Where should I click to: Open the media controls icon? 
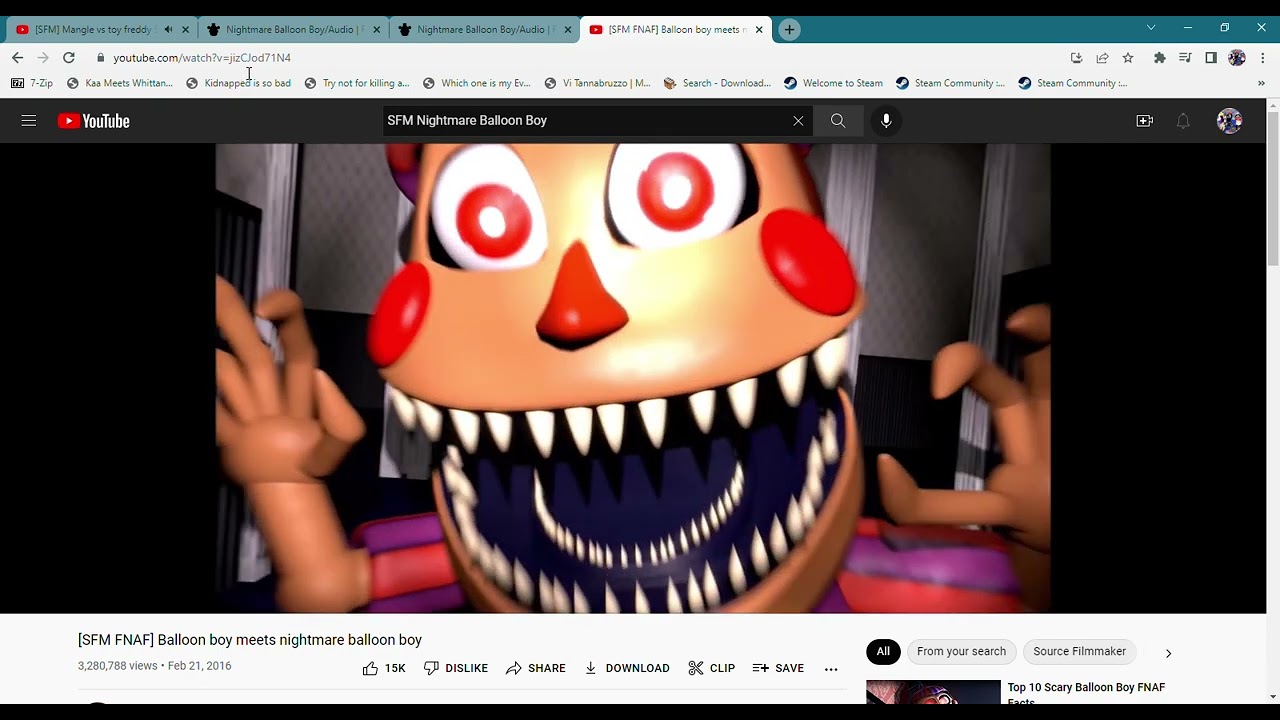coord(1185,58)
